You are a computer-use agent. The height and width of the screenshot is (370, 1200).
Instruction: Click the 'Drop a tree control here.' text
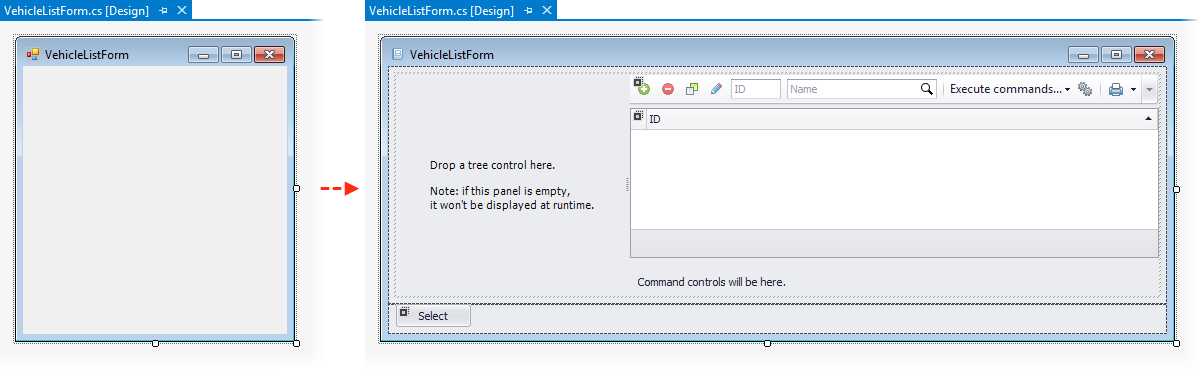[492, 165]
